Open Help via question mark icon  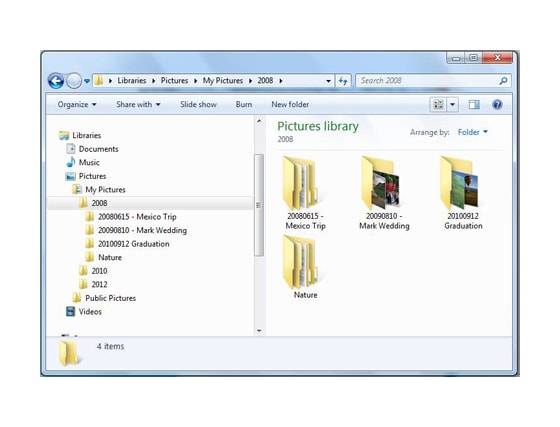(x=497, y=105)
